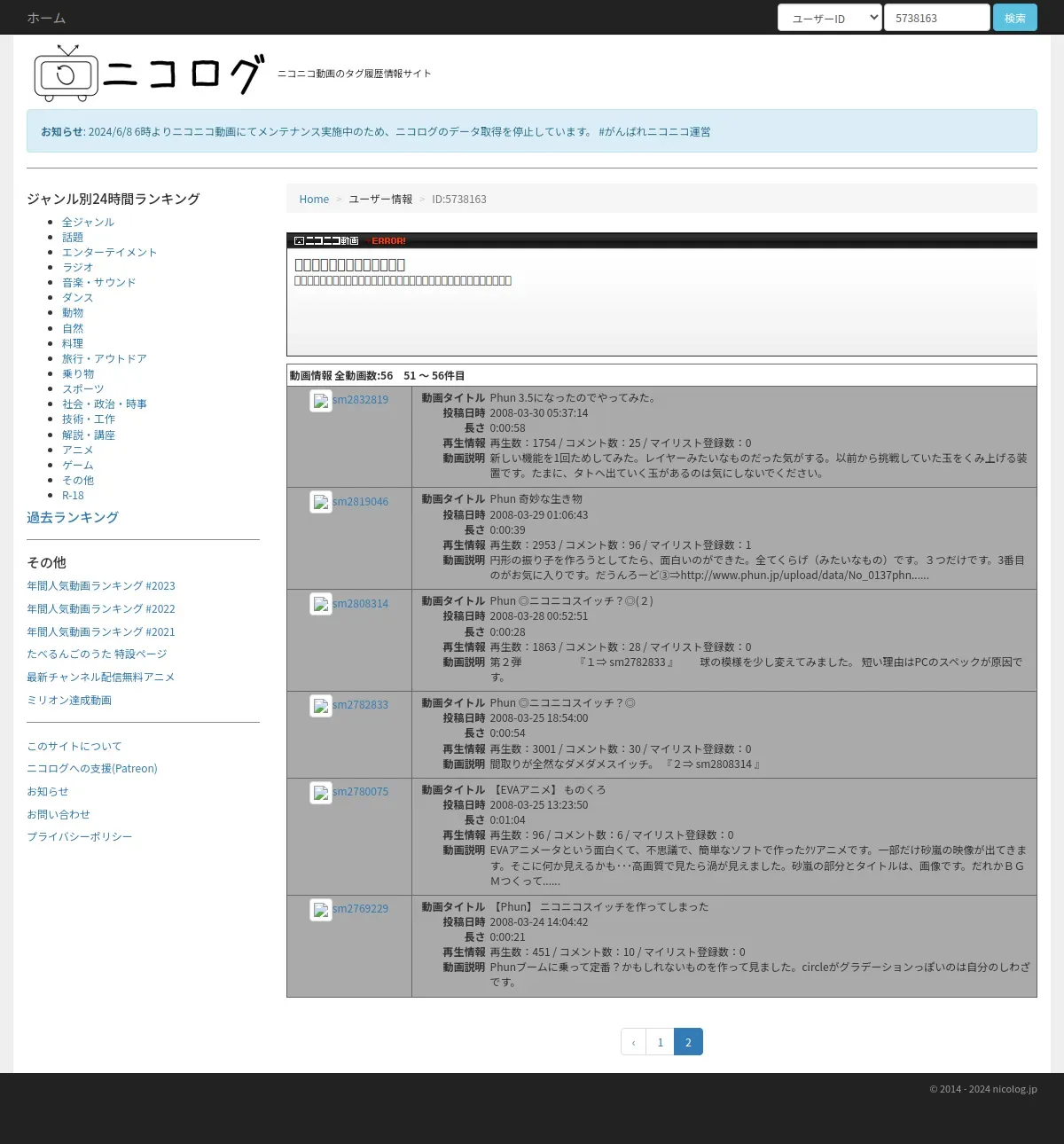
Task: Open video link sm2782833
Action: point(361,704)
